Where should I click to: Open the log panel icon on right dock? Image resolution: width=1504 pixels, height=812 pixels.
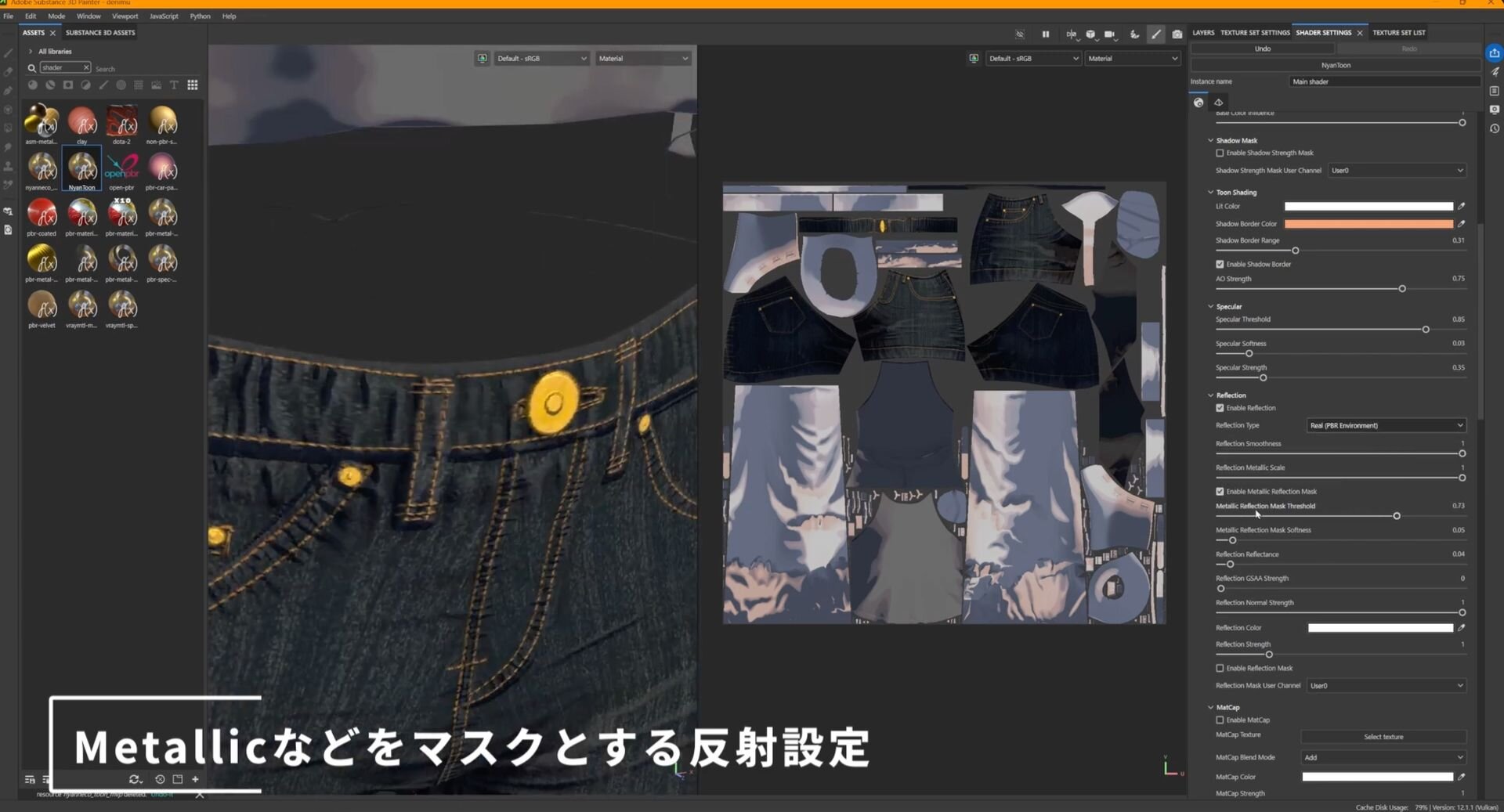coord(1495,91)
